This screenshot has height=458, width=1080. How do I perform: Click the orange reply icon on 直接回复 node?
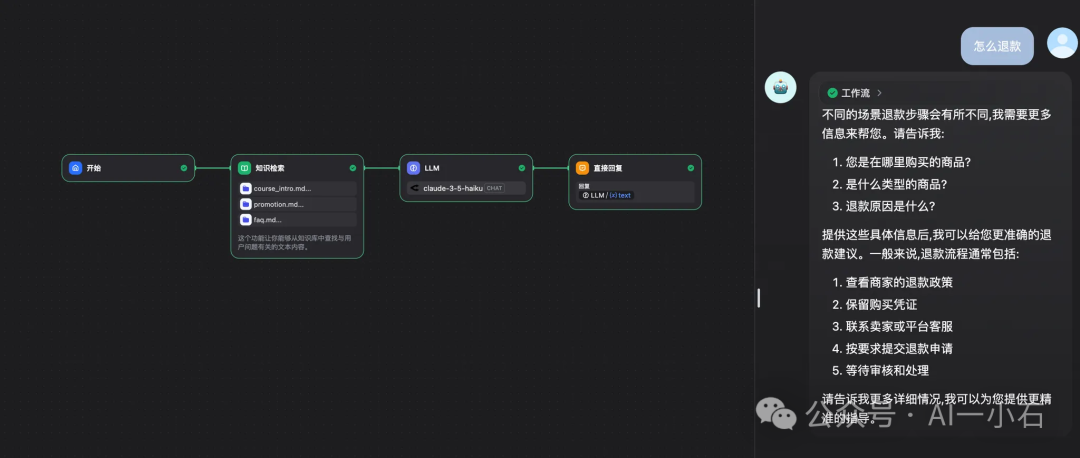click(582, 168)
